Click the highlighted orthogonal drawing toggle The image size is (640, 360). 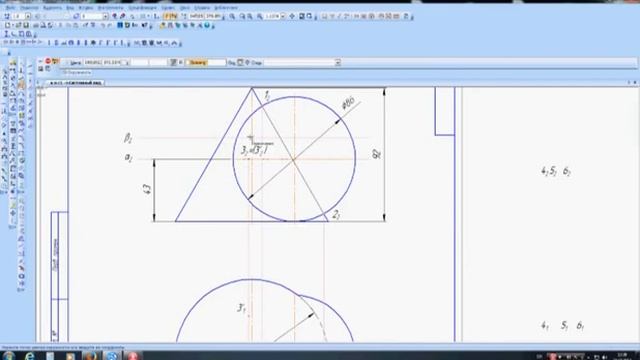tap(171, 16)
